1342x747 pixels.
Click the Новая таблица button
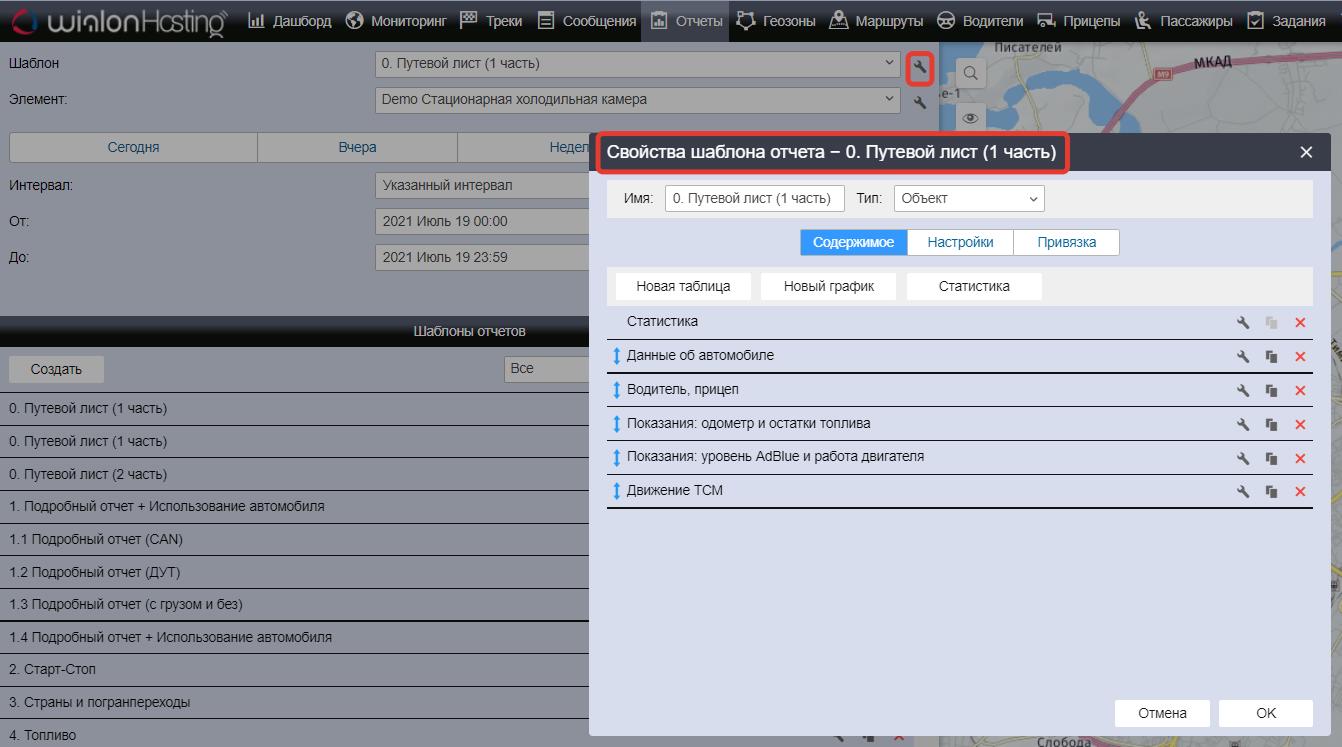coord(683,286)
